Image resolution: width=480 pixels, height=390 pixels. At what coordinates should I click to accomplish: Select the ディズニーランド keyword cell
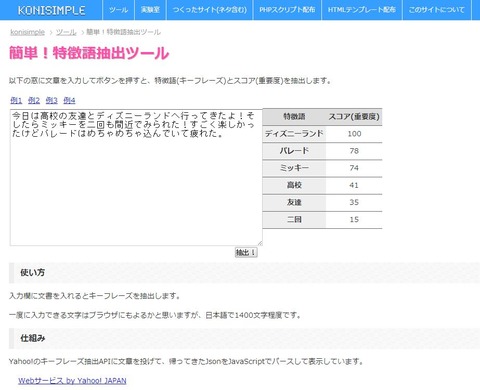pos(294,134)
